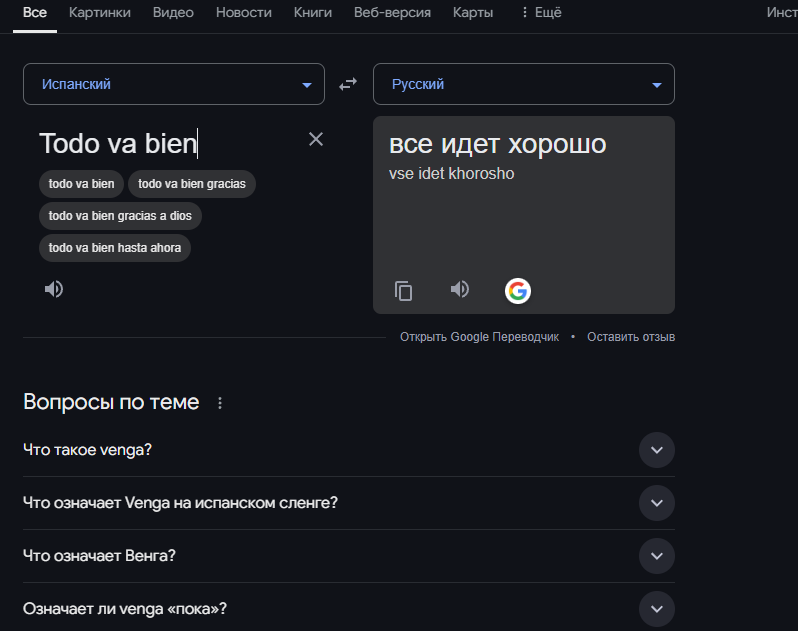Screen dimensions: 798x631
Task: Click the Вопросы по теме heading
Action: [x=111, y=402]
